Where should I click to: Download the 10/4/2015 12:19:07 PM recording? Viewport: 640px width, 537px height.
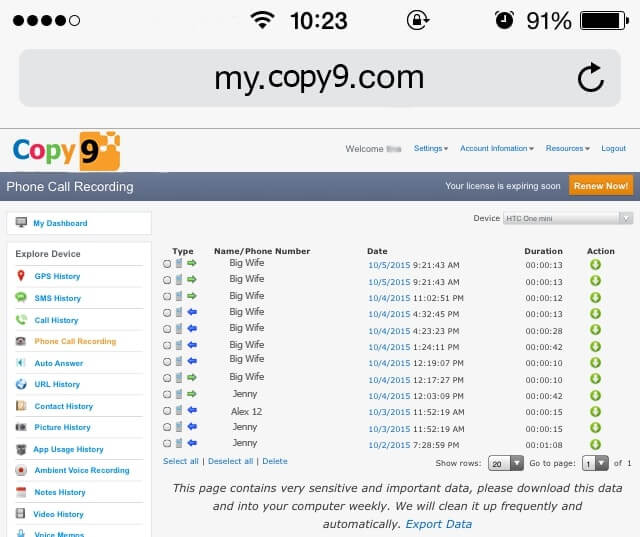point(596,363)
